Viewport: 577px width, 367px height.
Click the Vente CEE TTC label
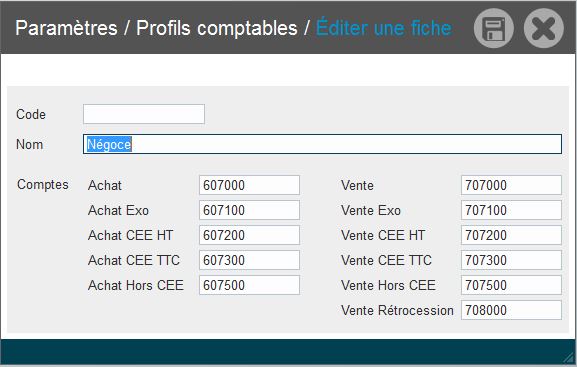click(x=386, y=260)
